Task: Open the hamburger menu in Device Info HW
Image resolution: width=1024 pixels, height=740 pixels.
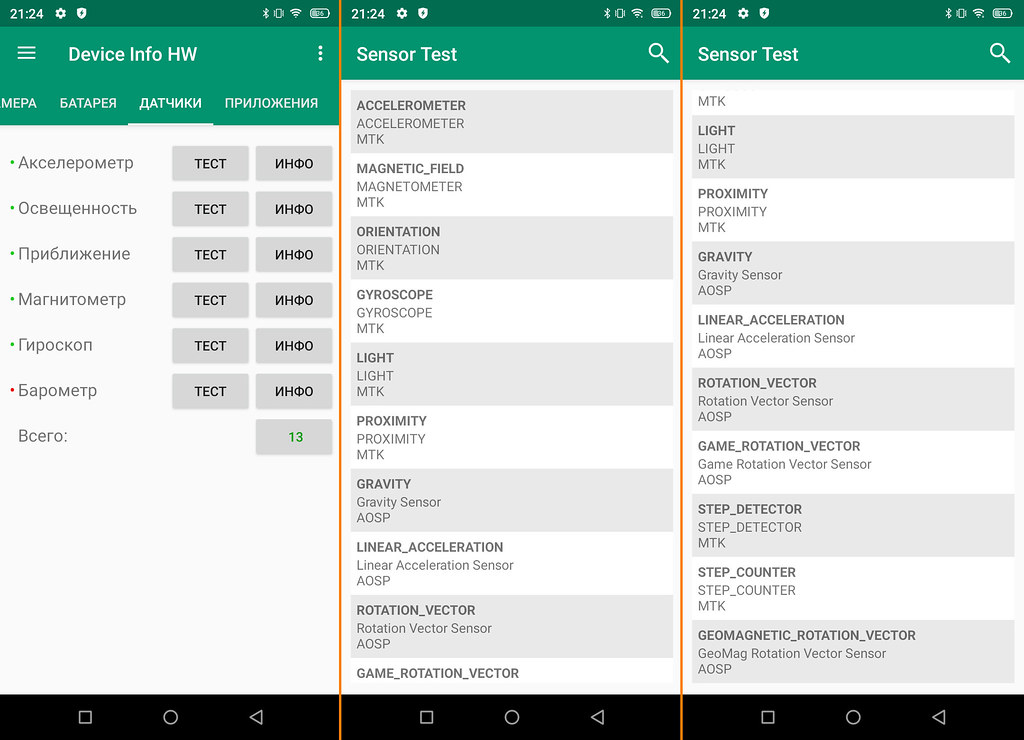Action: click(x=27, y=54)
